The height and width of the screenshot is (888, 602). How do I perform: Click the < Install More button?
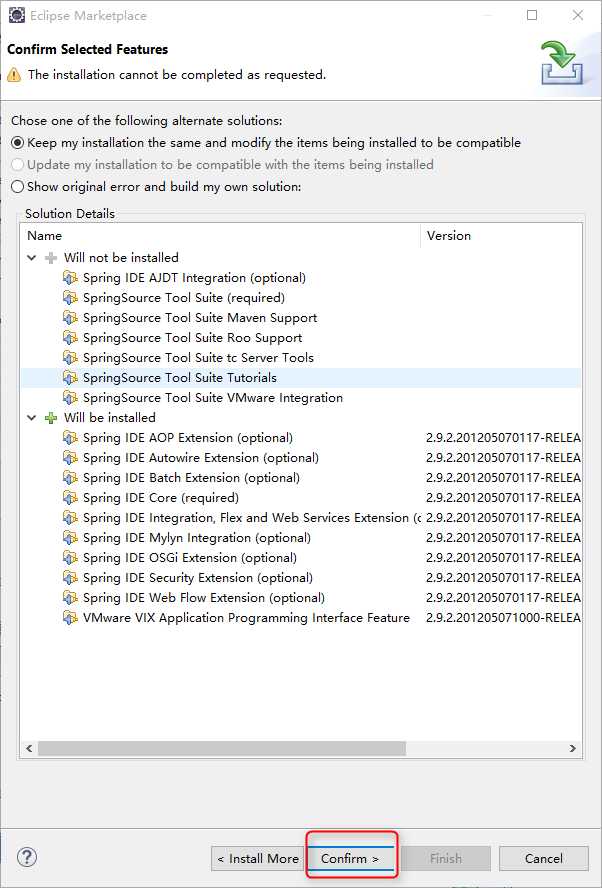click(x=258, y=859)
